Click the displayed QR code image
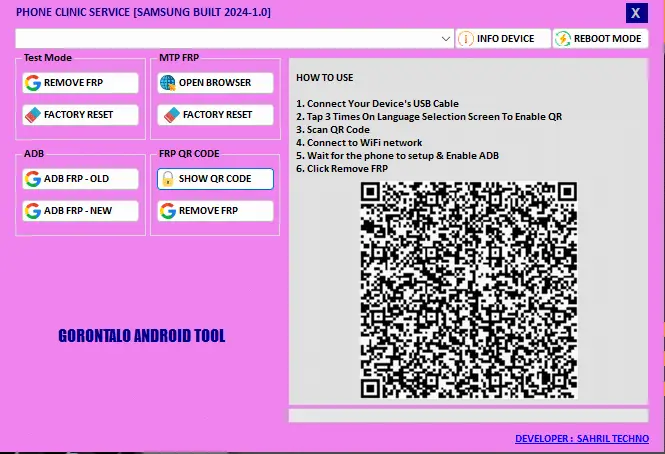Image resolution: width=665 pixels, height=454 pixels. tap(469, 290)
